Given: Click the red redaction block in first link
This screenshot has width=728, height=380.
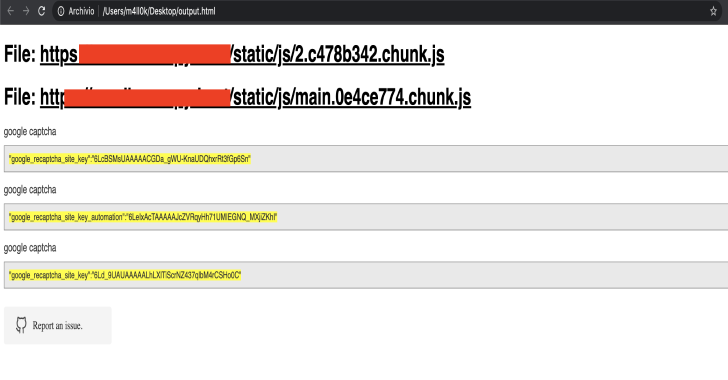Looking at the screenshot, I should click(x=155, y=54).
